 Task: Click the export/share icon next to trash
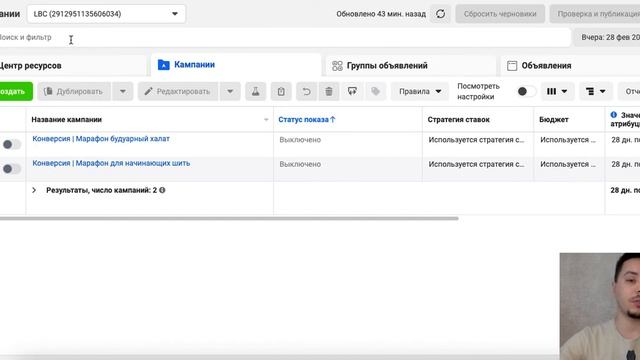coord(352,91)
